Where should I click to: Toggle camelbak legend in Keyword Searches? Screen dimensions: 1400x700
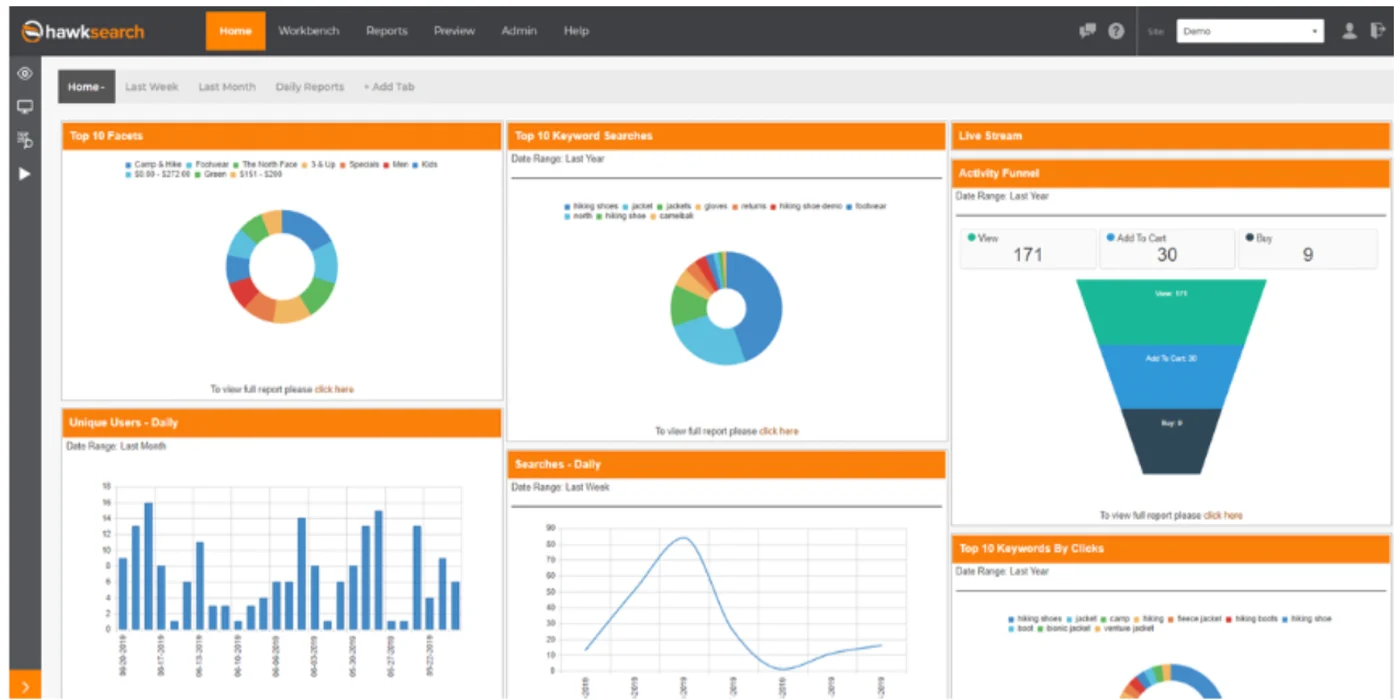pos(673,216)
